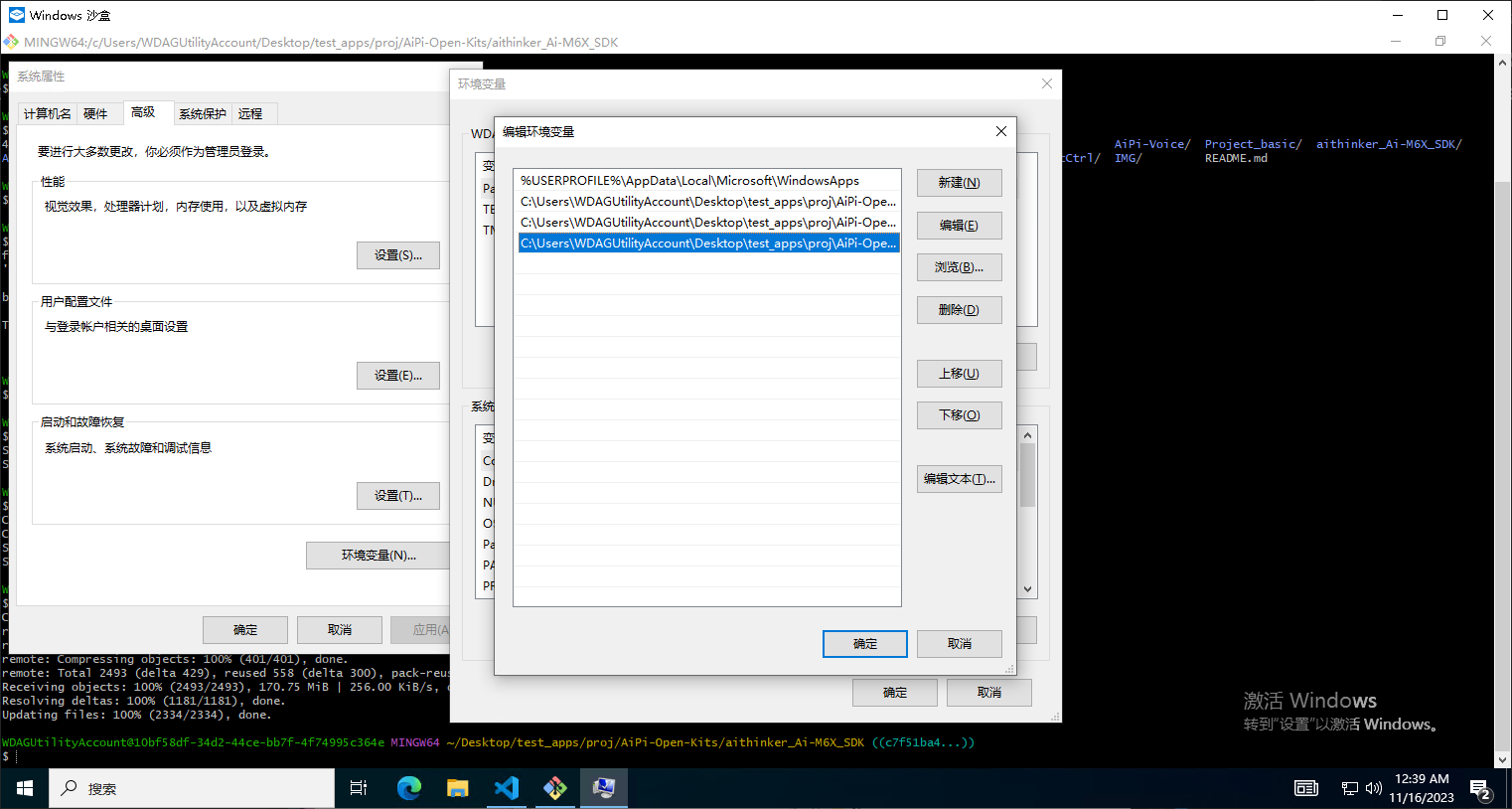Click 确定 in the 环境变量 window
Viewport: 1512px width, 809px height.
(894, 693)
